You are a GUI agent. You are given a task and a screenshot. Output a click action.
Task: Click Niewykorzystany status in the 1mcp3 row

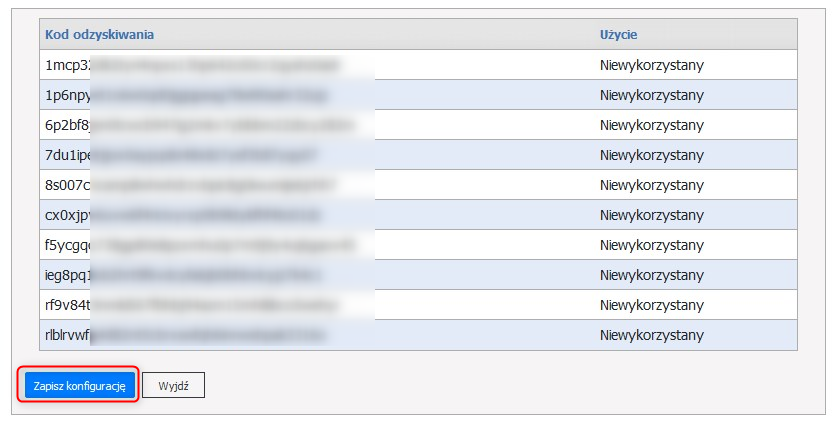(652, 65)
